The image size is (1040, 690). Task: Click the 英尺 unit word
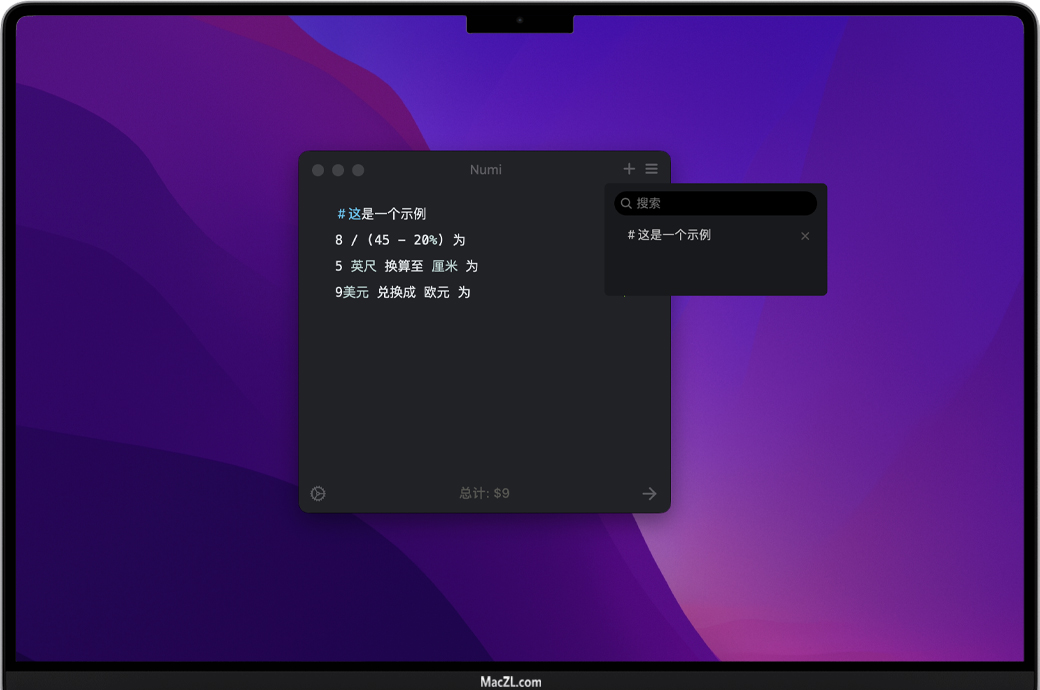363,266
